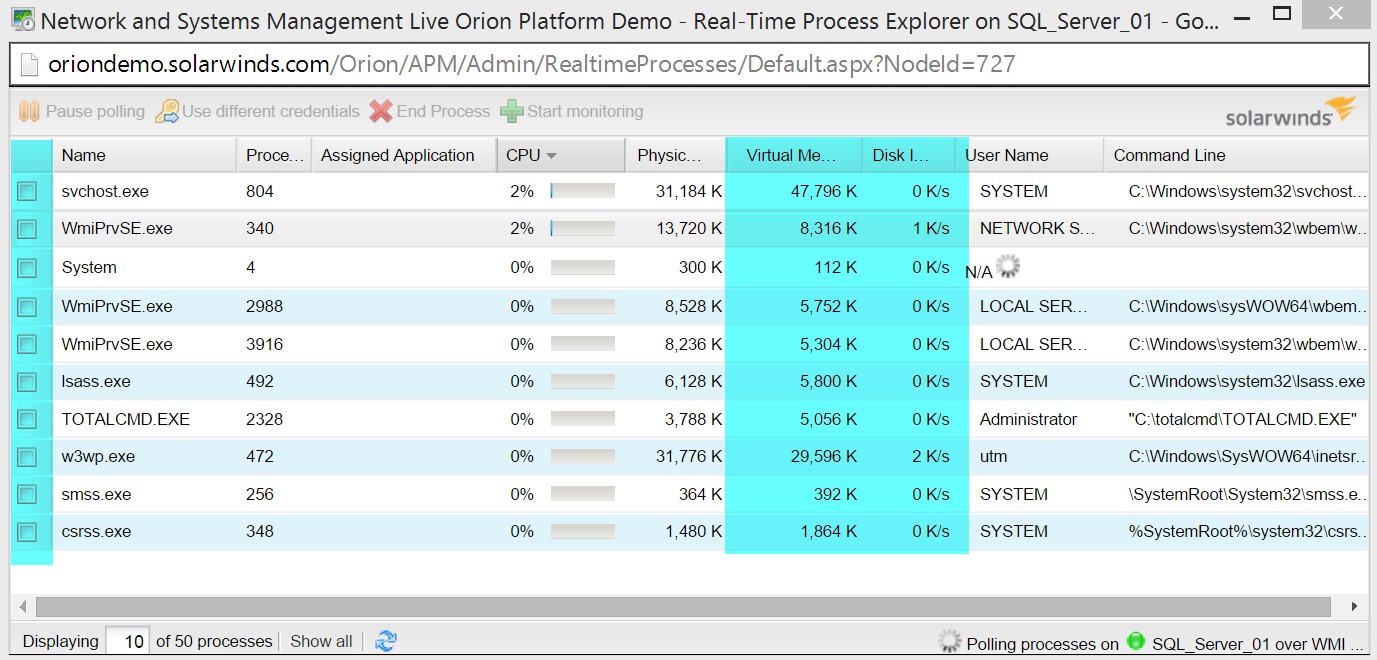Click the Show all link

(x=321, y=641)
